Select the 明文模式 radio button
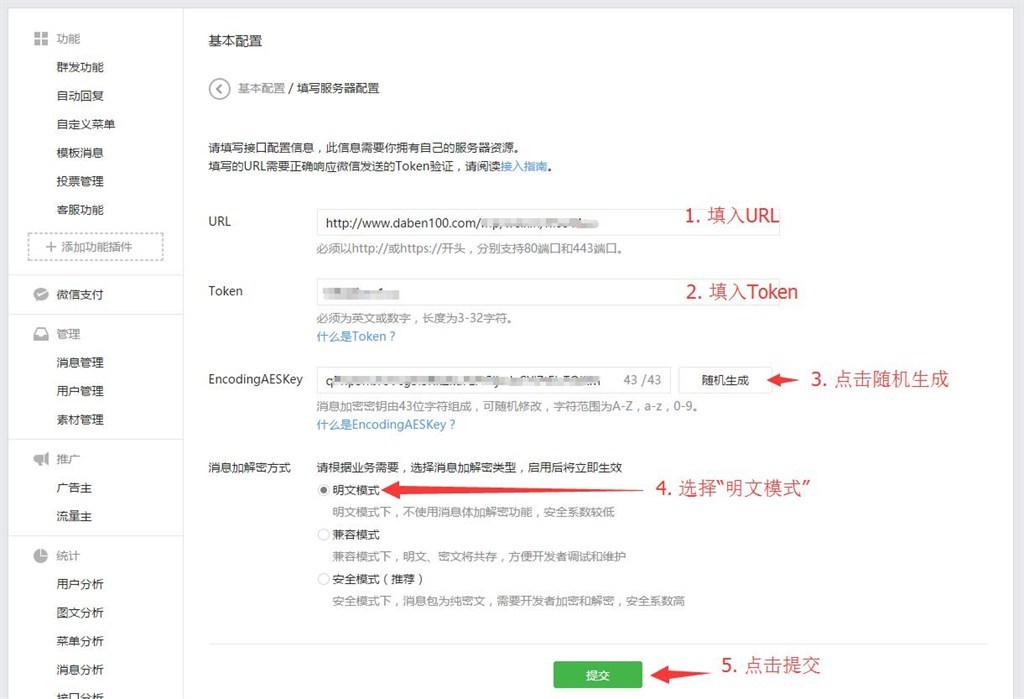This screenshot has width=1024, height=699. tap(323, 490)
